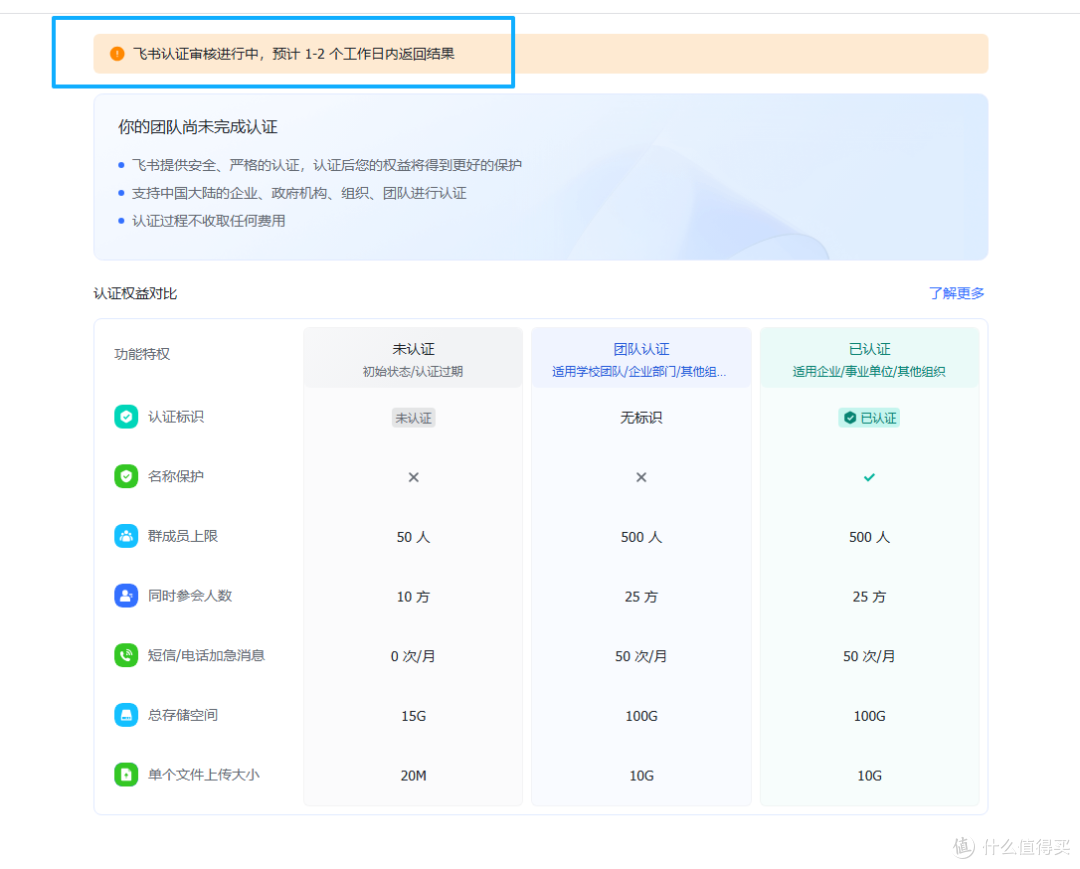Click 50 次/月 in the 团队认证 column
This screenshot has height=869, width=1080.
[x=641, y=656]
